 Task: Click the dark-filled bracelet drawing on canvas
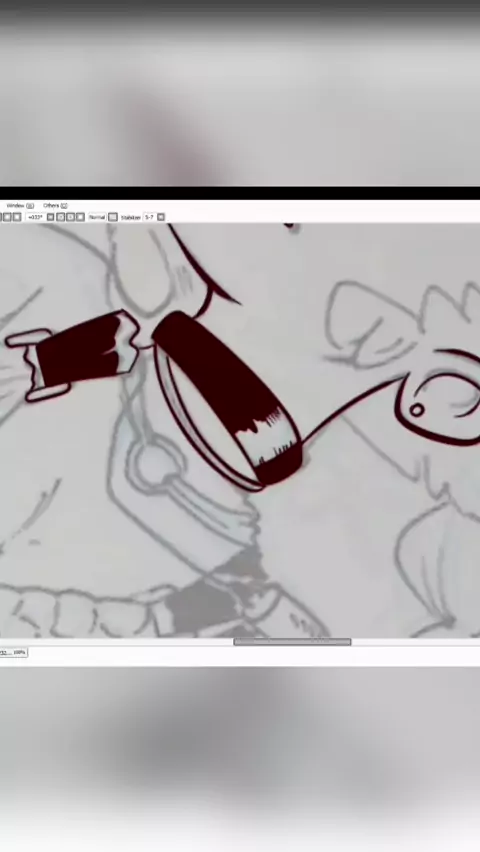228,397
